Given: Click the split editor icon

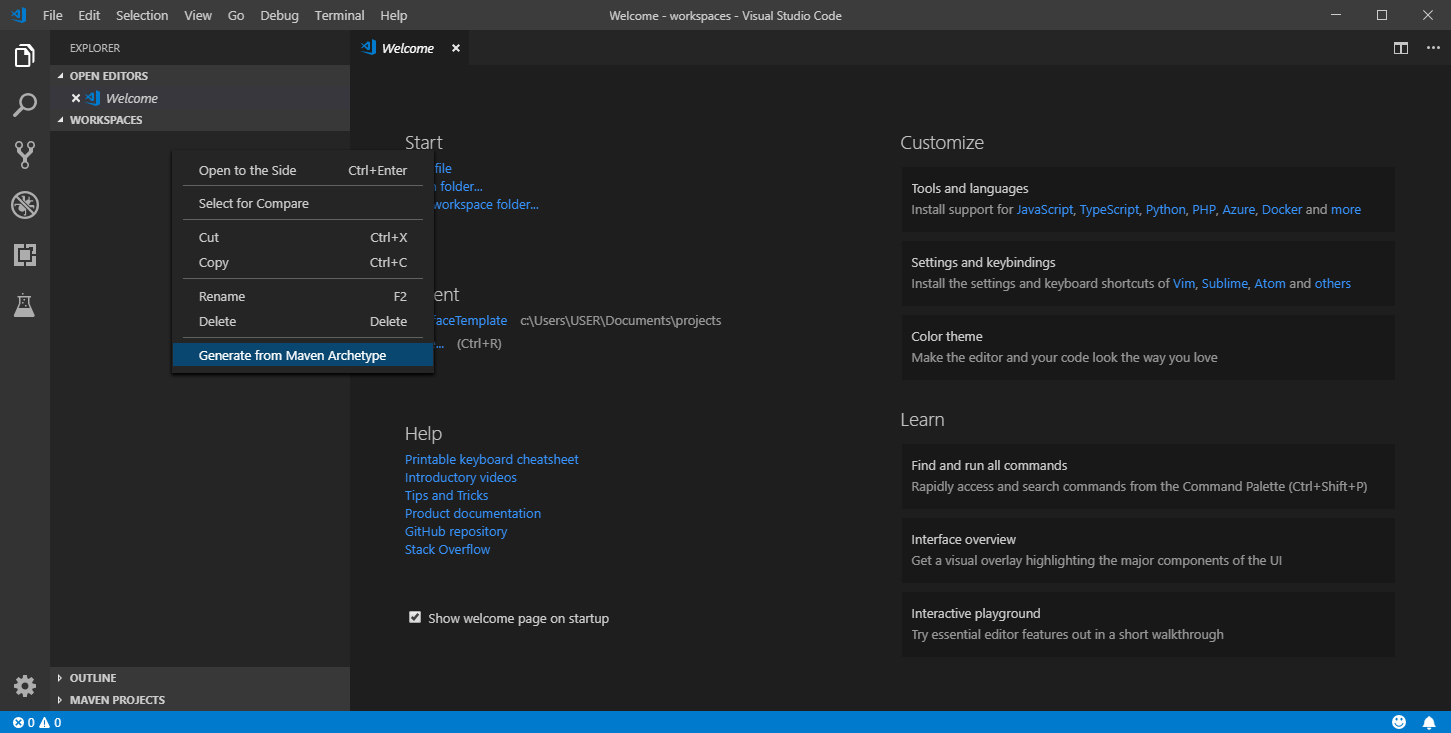Looking at the screenshot, I should click(1401, 48).
